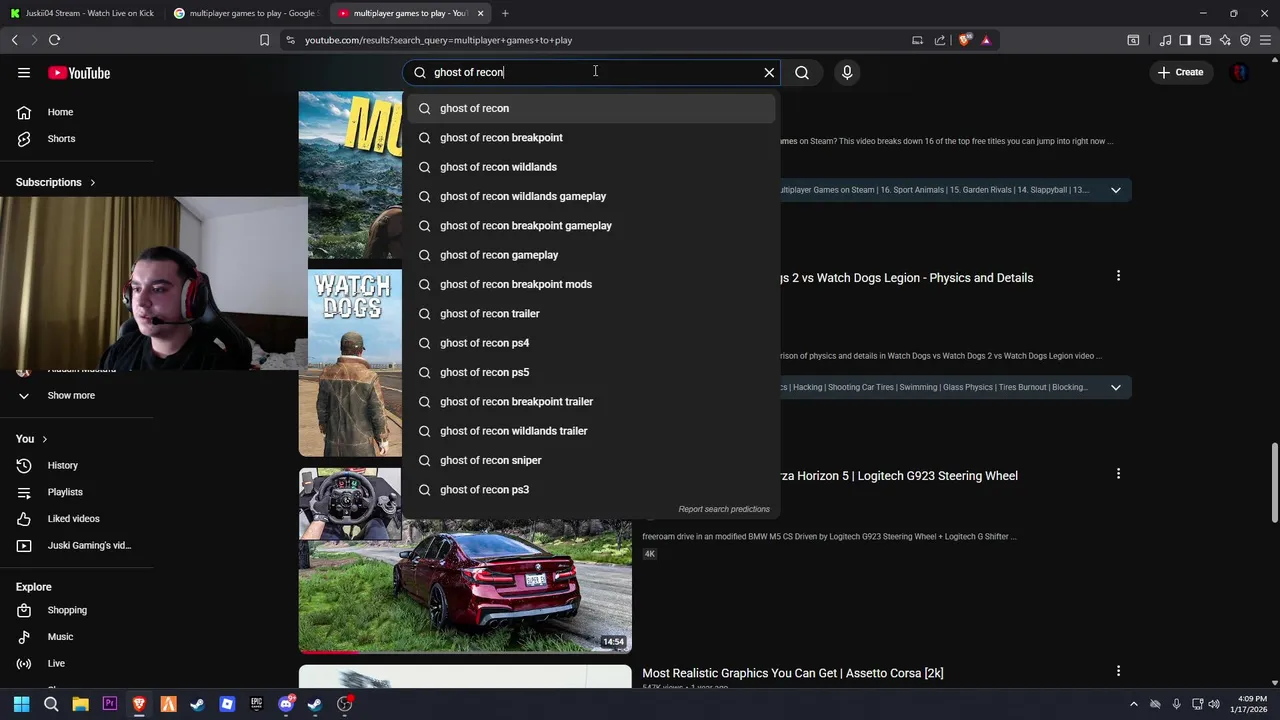Expand chapters for Watch Dogs comparison video

coord(1116,387)
